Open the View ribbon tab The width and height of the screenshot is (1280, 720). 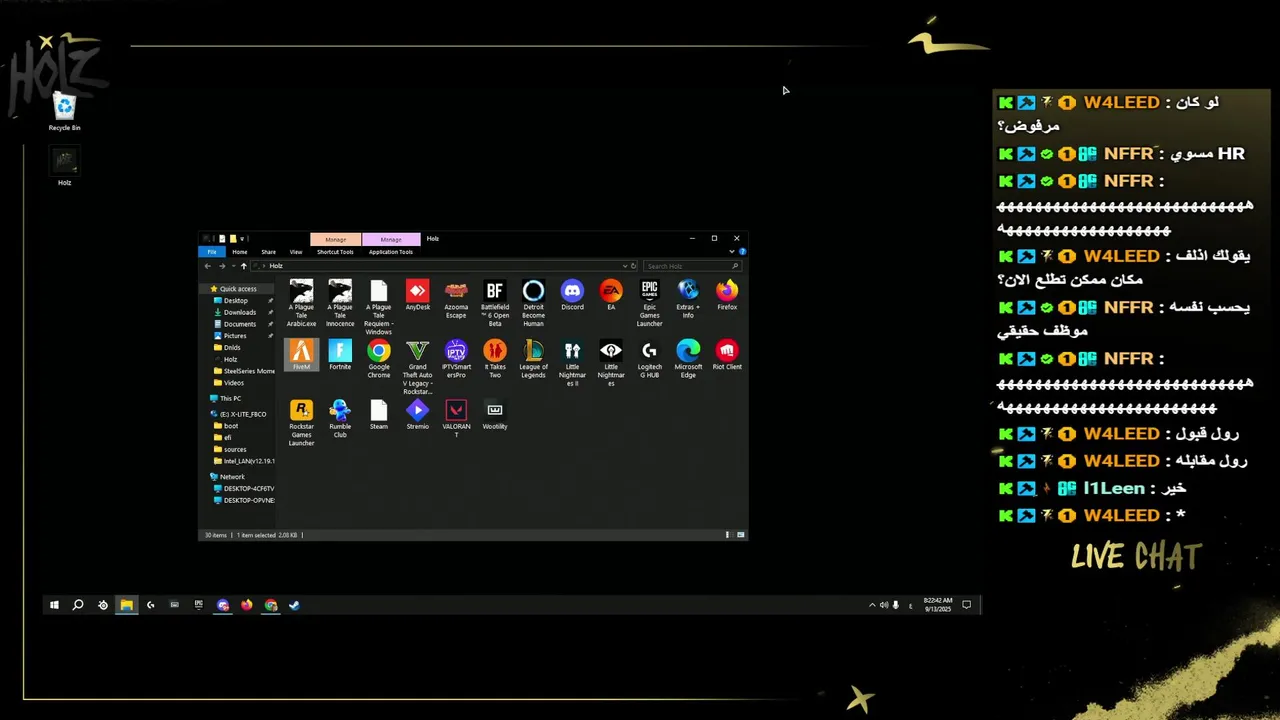(296, 252)
